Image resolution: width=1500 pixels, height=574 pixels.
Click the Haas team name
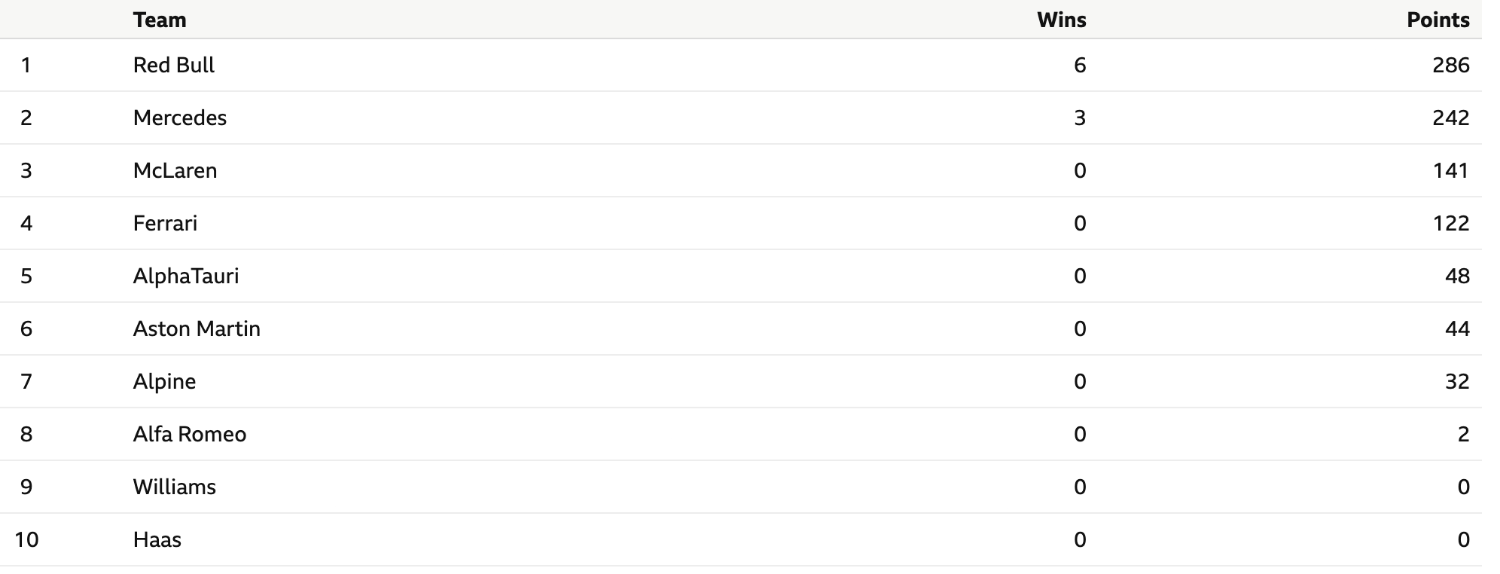pyautogui.click(x=157, y=541)
